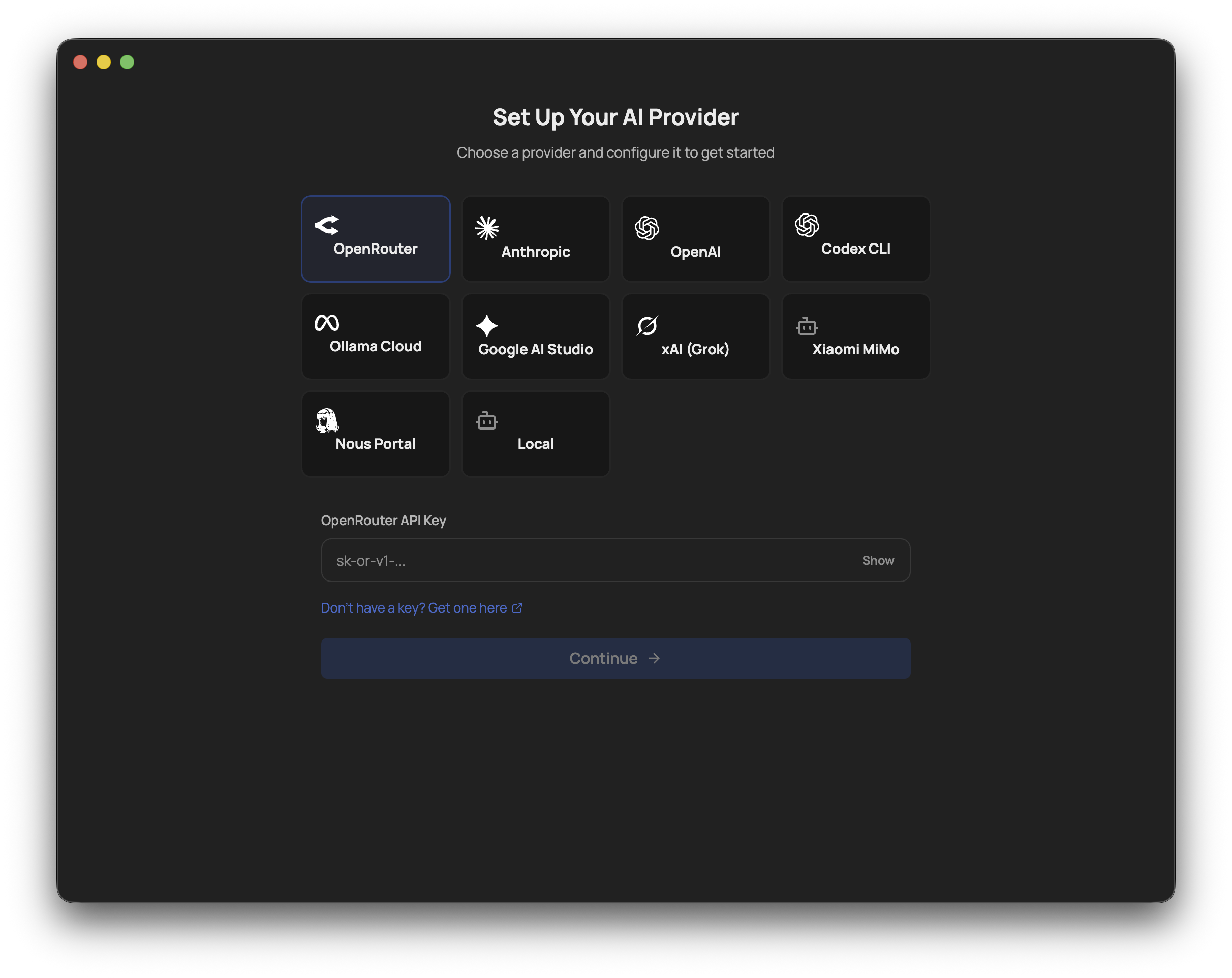This screenshot has width=1232, height=978.
Task: Choose the Xiaomi MiMo provider card
Action: coord(855,336)
